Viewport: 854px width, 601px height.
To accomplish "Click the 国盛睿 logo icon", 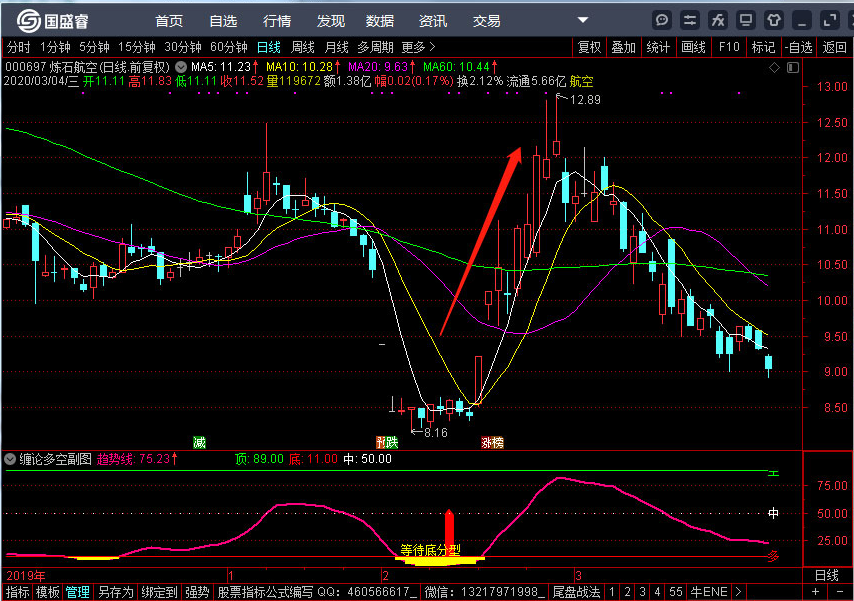I will [x=28, y=21].
